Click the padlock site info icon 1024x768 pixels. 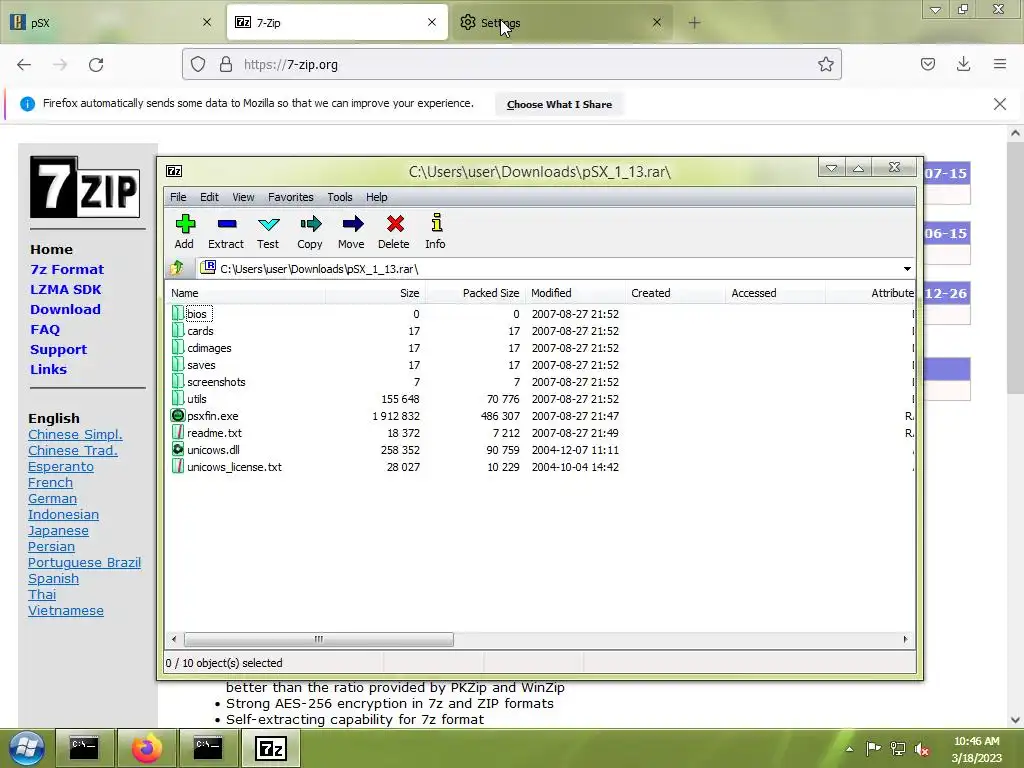coord(226,64)
